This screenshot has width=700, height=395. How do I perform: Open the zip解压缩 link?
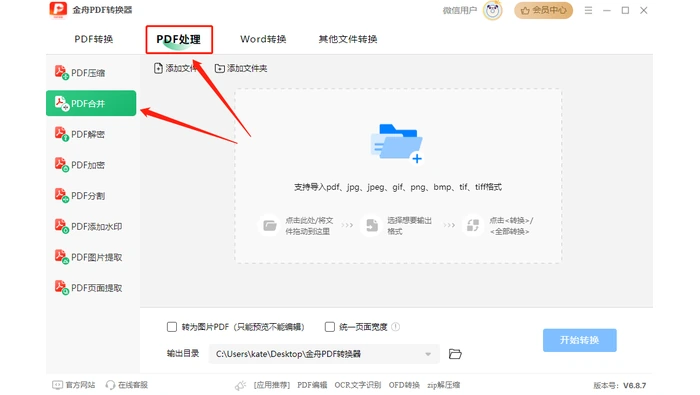[443, 385]
